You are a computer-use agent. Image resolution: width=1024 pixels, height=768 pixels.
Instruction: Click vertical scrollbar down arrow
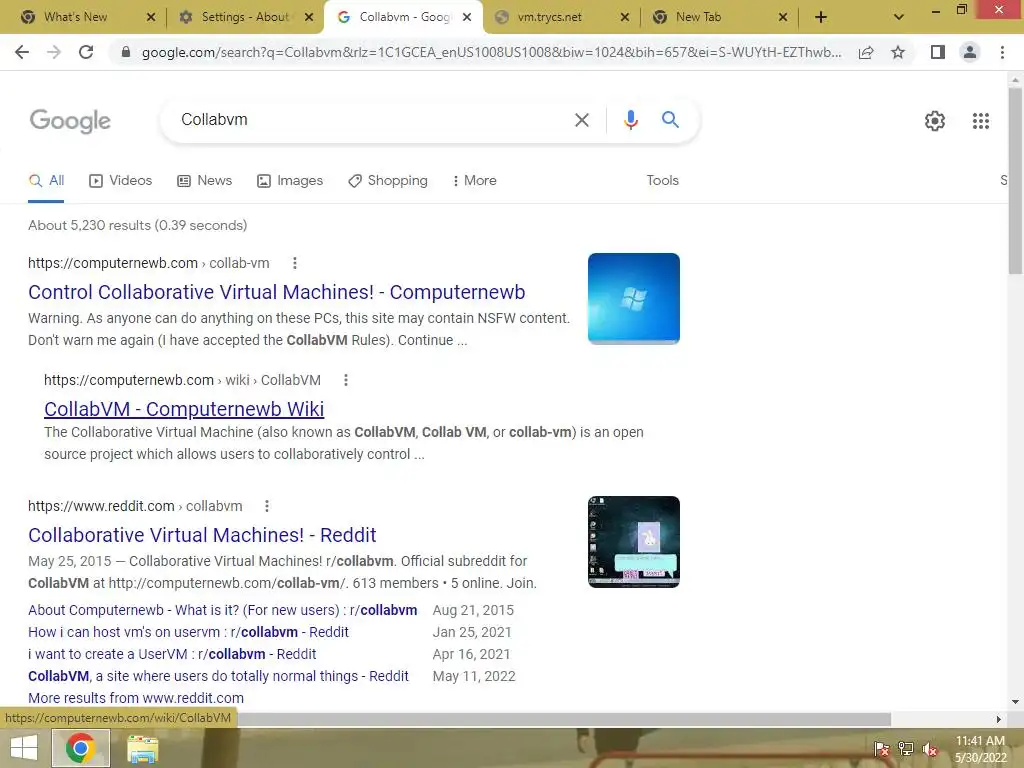pos(1015,703)
